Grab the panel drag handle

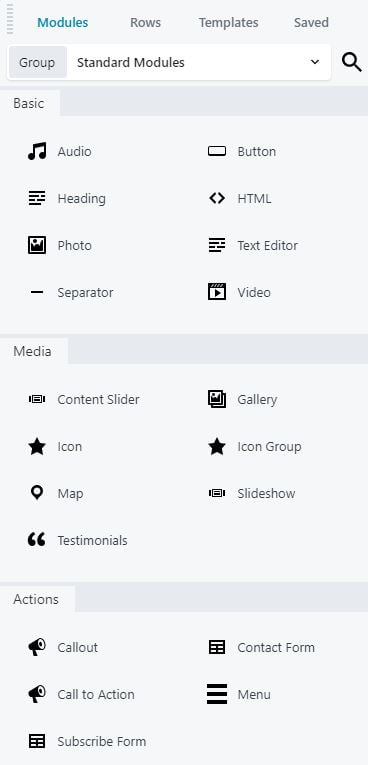(10, 19)
